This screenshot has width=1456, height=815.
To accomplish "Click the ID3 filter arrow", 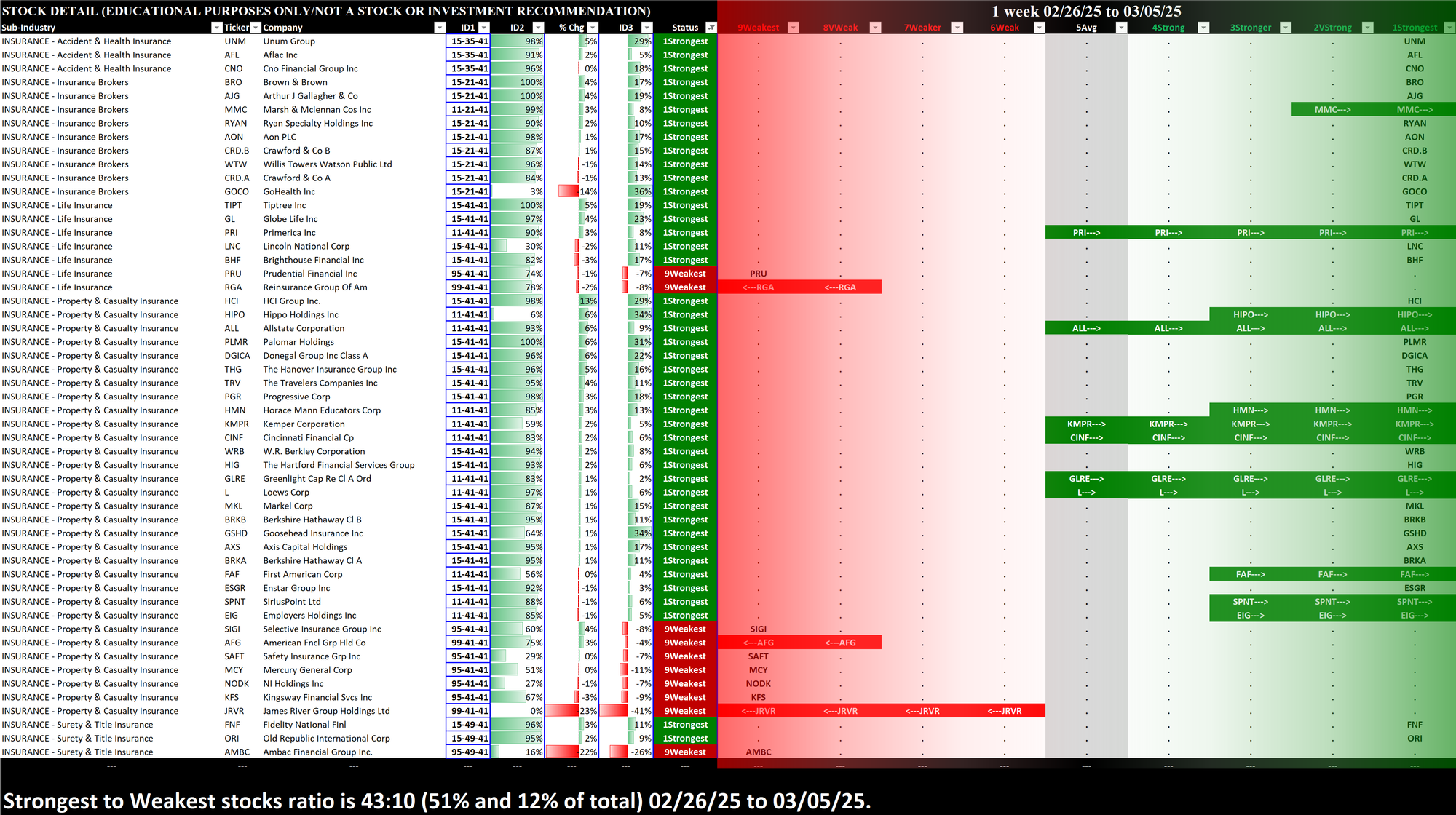I will pyautogui.click(x=646, y=28).
